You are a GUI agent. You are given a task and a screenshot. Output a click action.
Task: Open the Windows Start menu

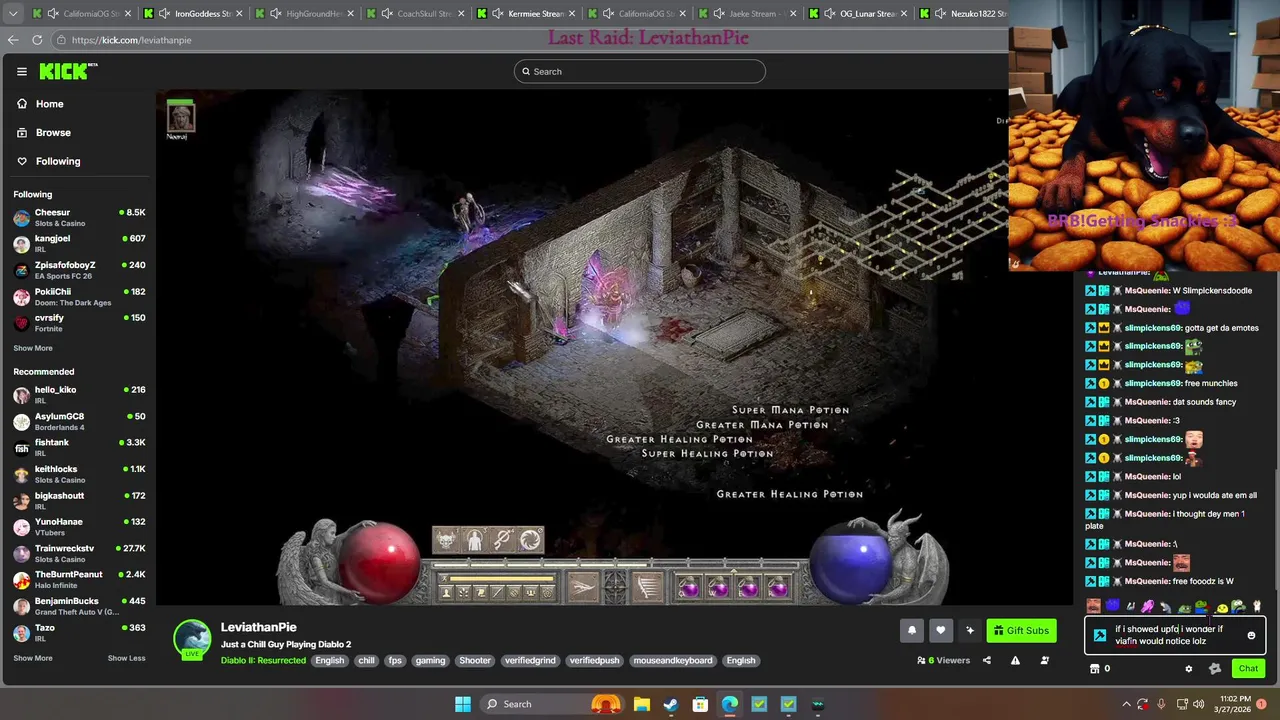click(x=462, y=704)
